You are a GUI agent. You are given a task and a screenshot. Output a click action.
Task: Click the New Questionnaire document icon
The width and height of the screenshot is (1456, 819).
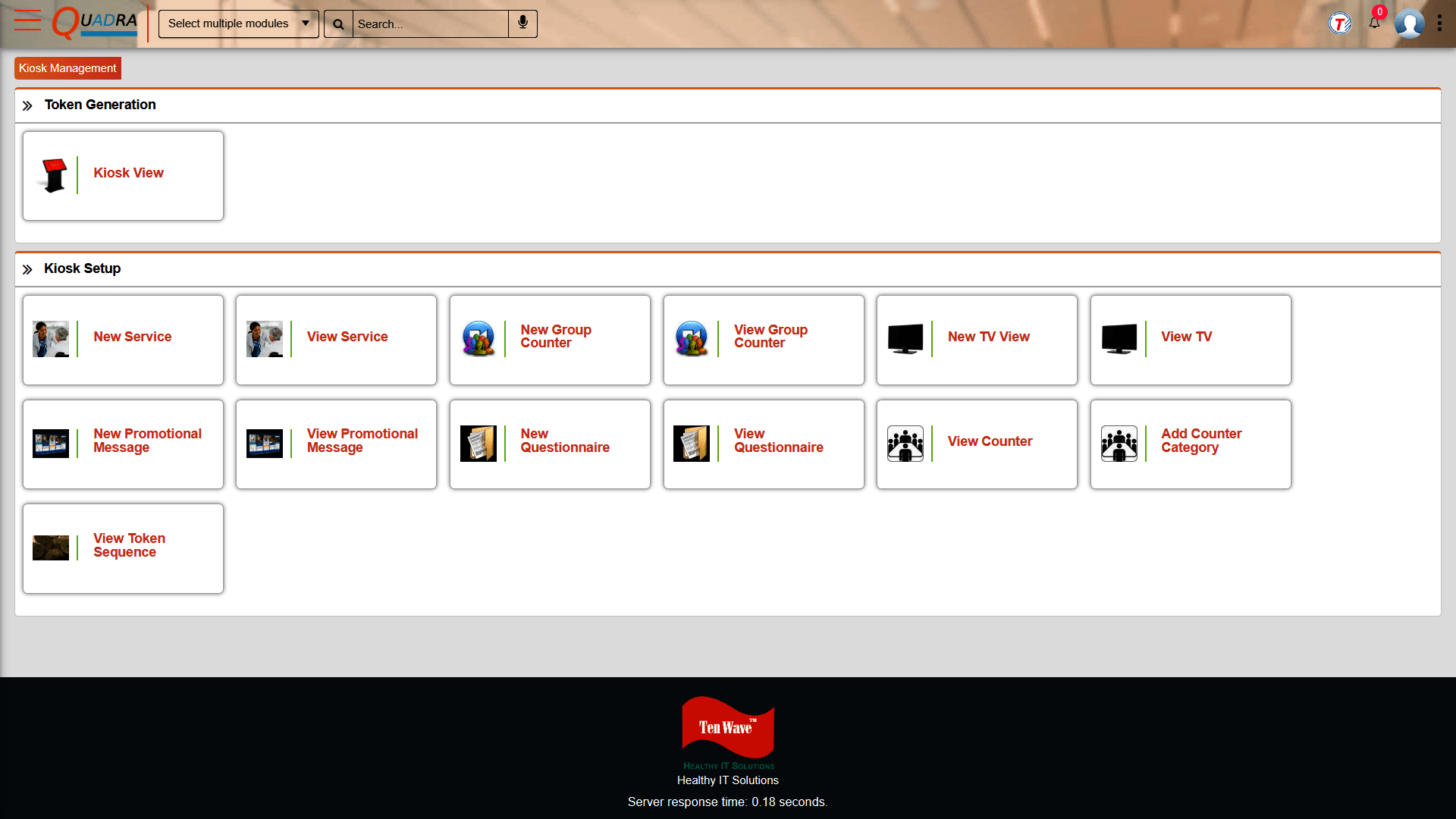coord(479,444)
